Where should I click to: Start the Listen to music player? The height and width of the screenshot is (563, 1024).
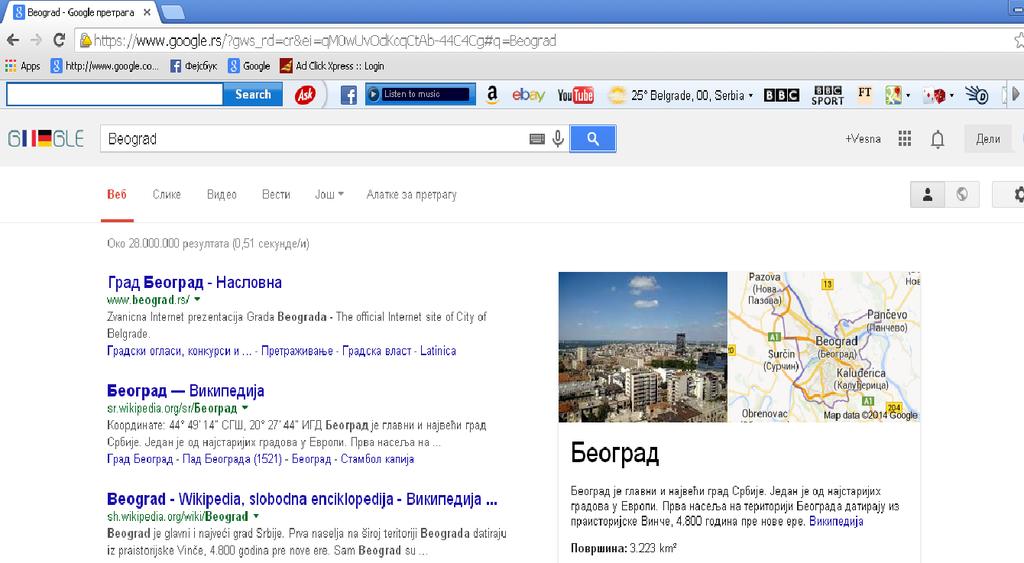coord(420,95)
